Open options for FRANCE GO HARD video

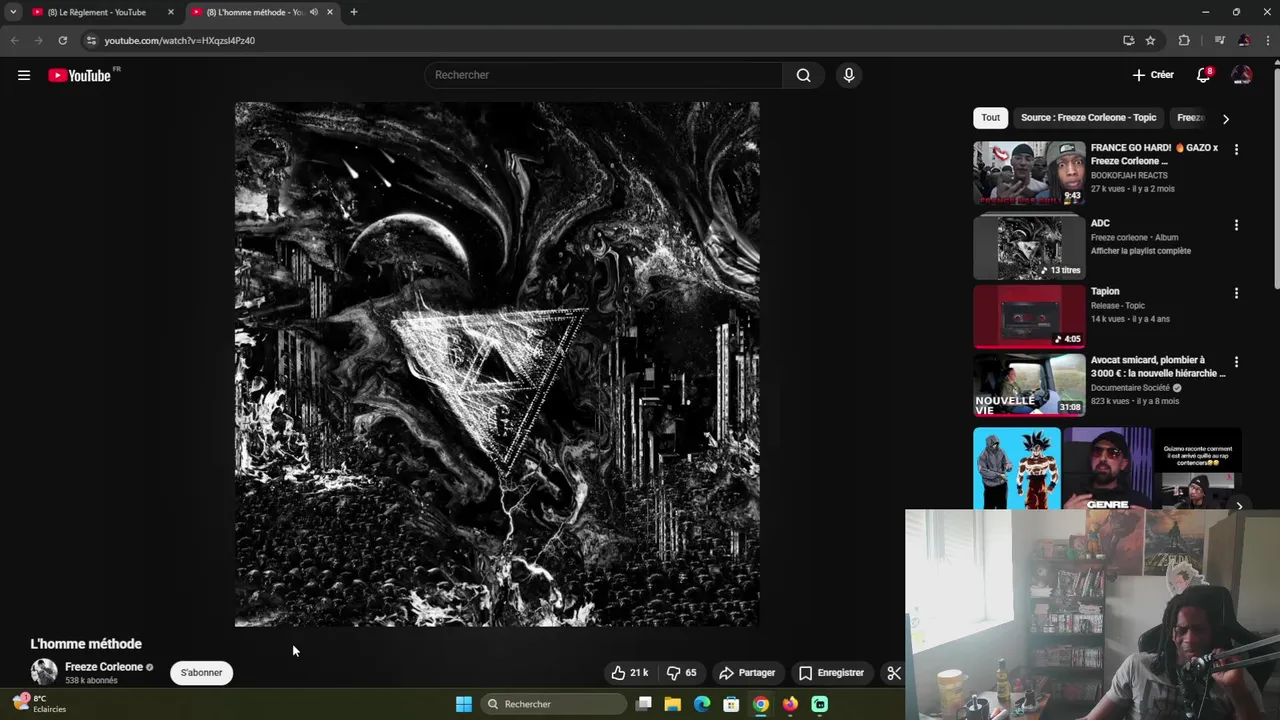1236,150
